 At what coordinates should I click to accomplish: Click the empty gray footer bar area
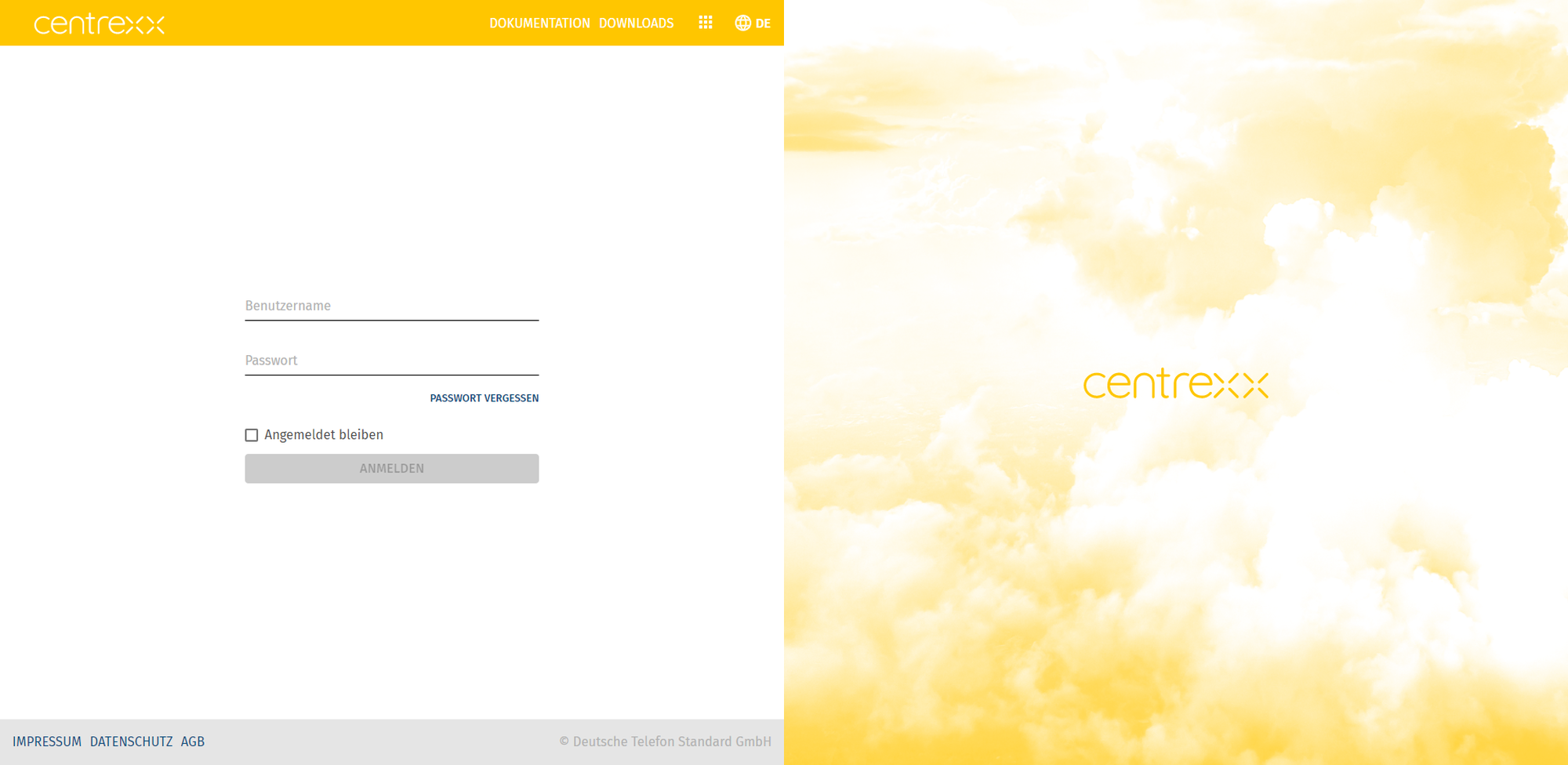click(376, 741)
